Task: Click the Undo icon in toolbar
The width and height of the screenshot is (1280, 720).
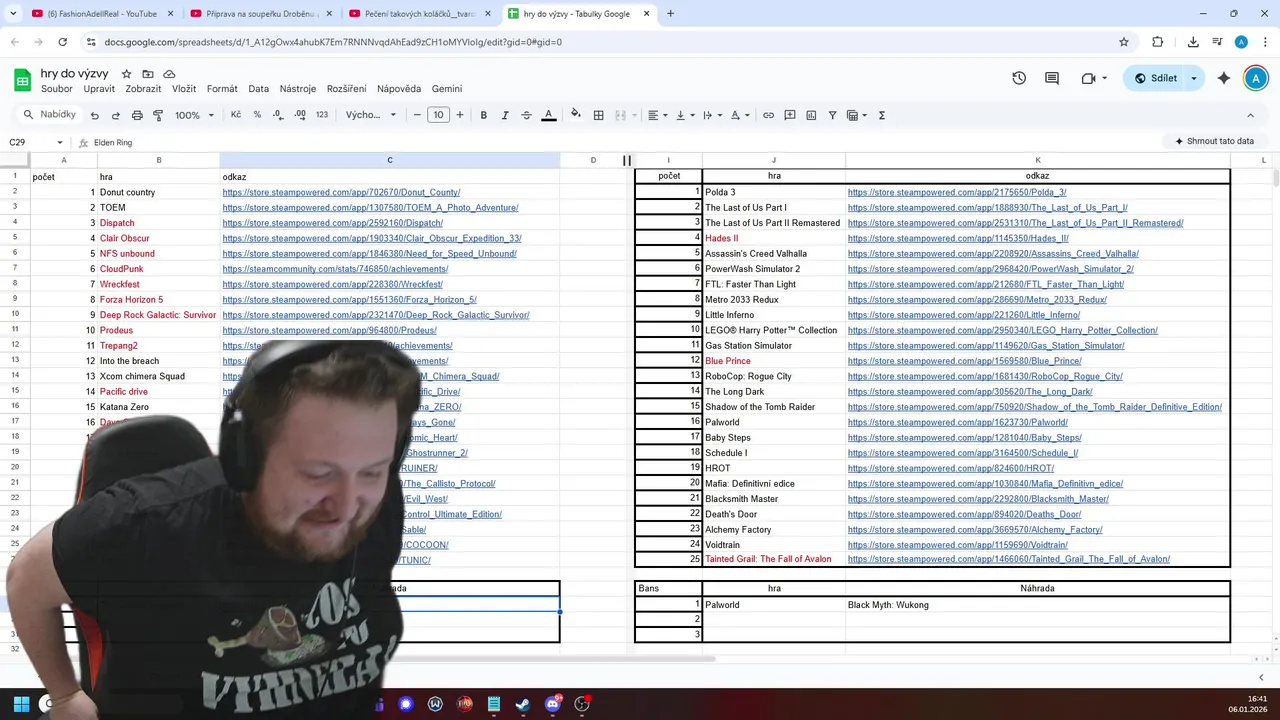Action: point(95,115)
